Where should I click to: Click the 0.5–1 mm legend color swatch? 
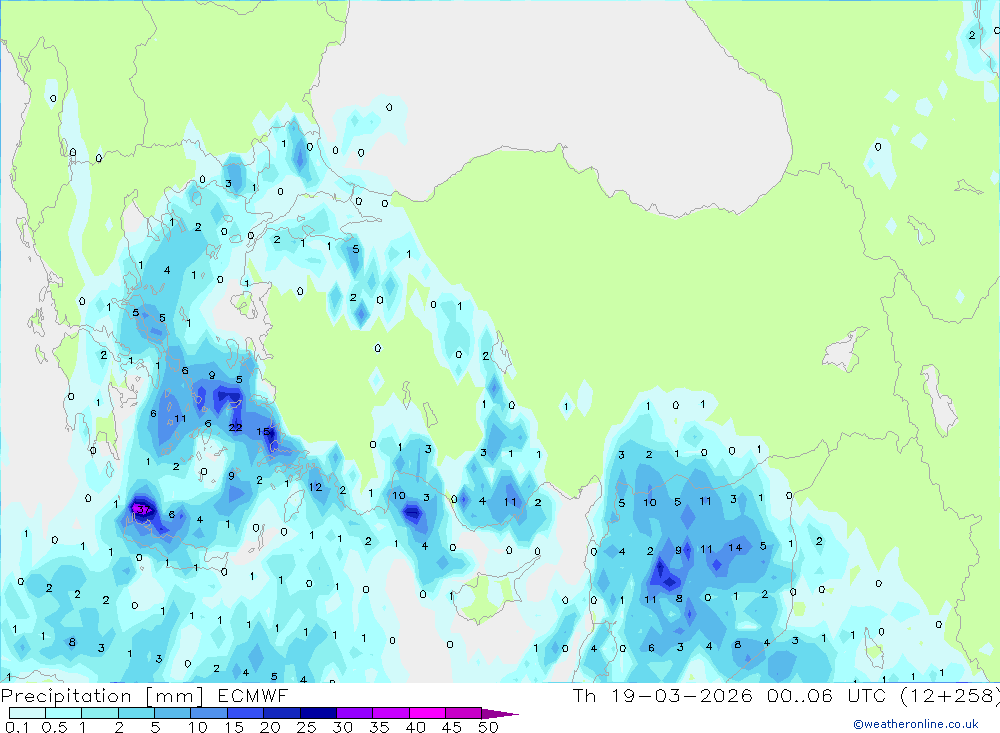[64, 713]
